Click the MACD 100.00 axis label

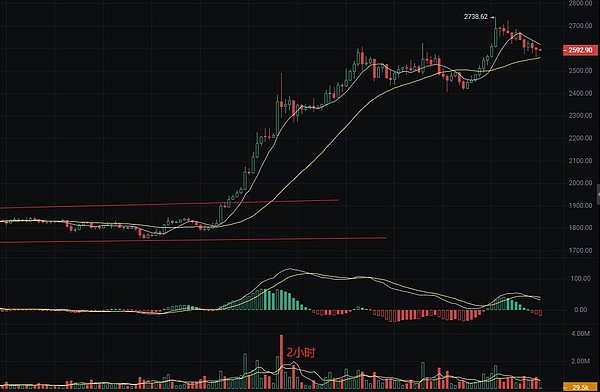pyautogui.click(x=581, y=279)
